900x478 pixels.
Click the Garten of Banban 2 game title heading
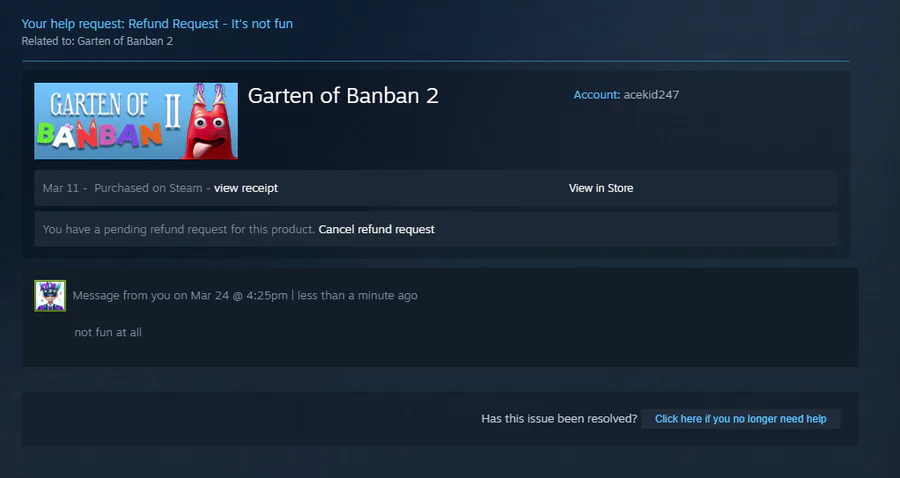(x=343, y=95)
